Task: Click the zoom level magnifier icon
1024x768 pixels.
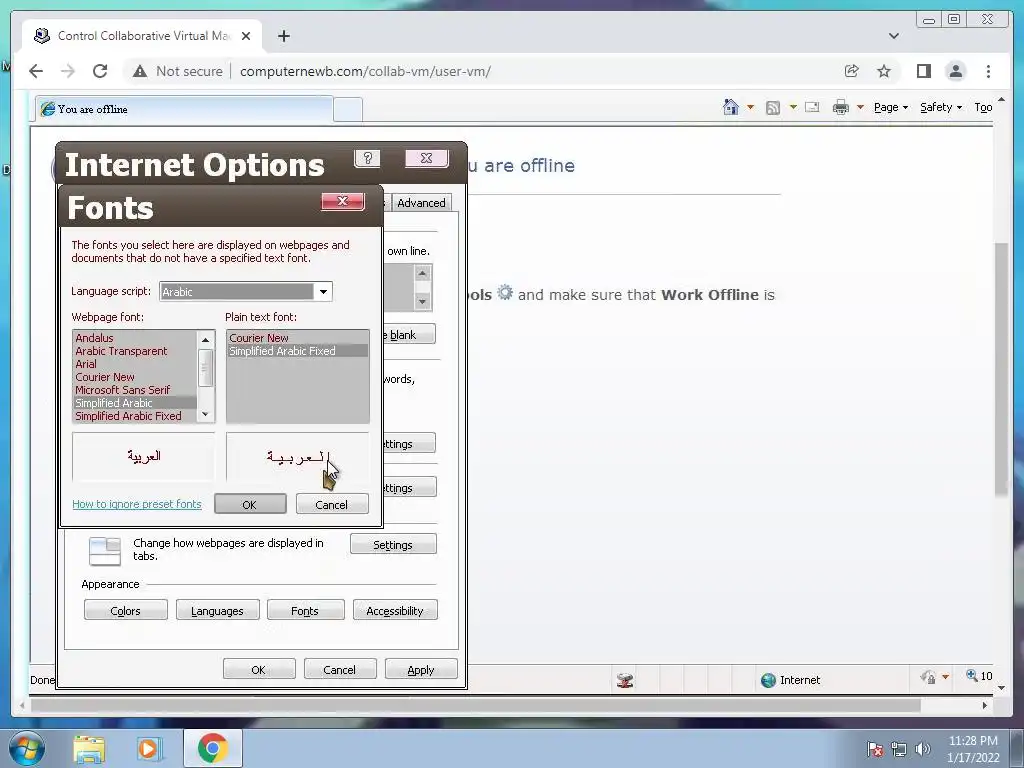Action: pyautogui.click(x=972, y=676)
